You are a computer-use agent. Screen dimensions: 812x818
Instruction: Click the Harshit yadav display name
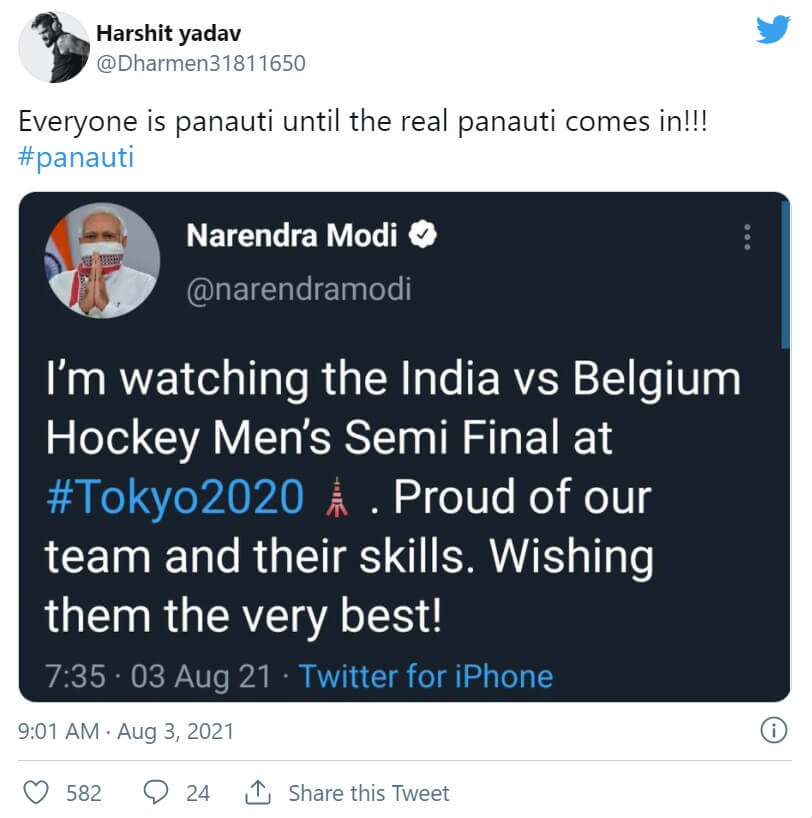coord(168,34)
